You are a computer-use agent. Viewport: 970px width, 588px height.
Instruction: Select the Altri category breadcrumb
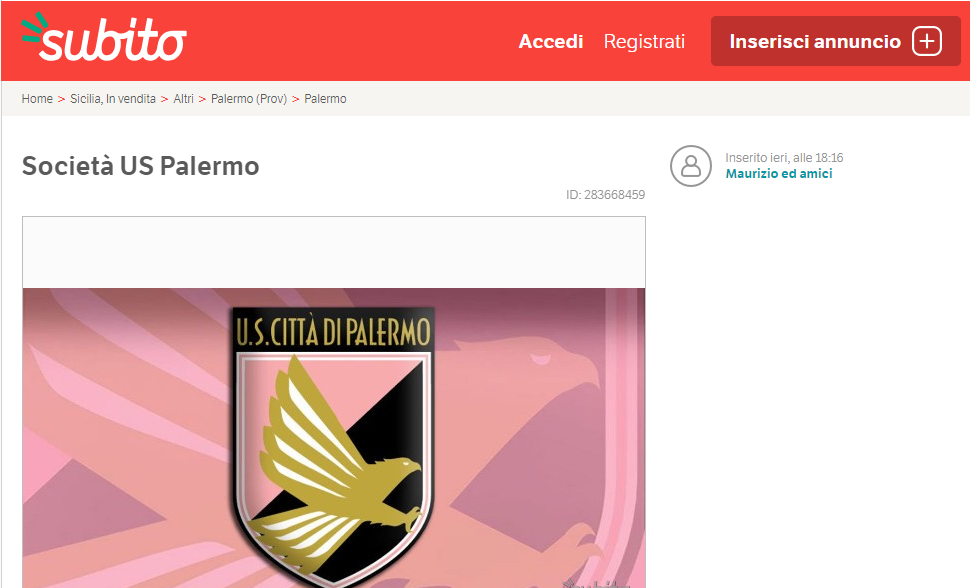coord(183,99)
